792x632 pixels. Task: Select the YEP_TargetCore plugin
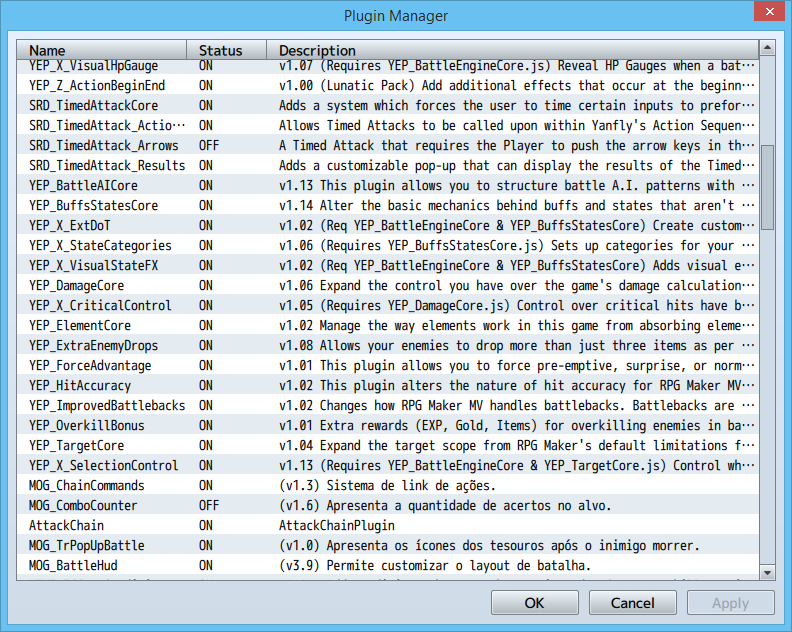(x=387, y=446)
